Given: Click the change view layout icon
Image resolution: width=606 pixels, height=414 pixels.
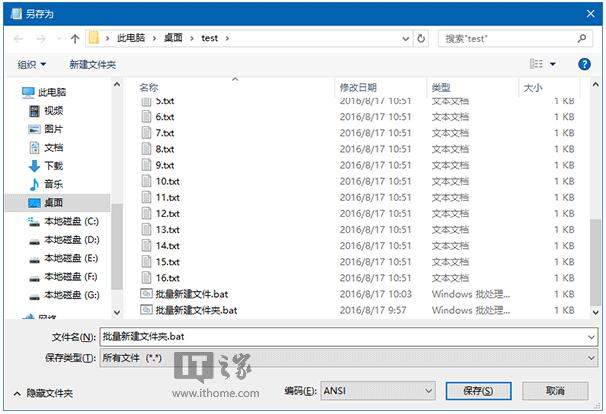Looking at the screenshot, I should [x=536, y=64].
